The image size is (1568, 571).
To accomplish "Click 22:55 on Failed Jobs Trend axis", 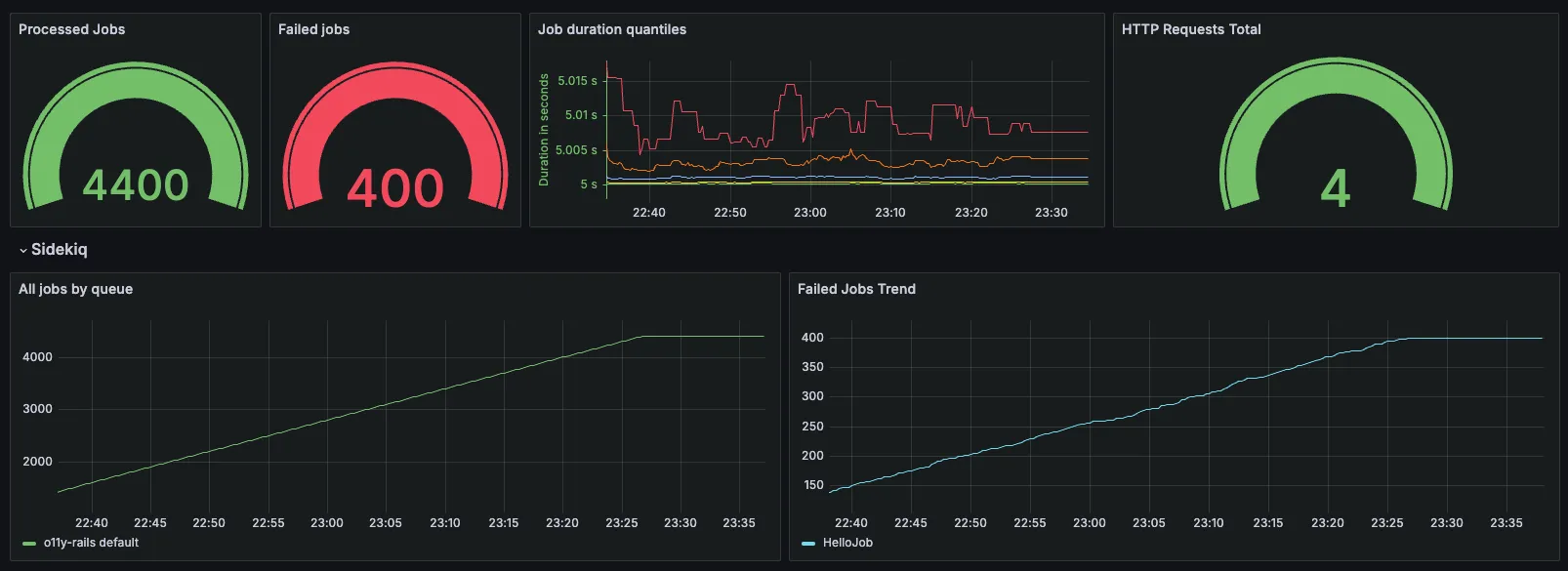I will click(1030, 523).
